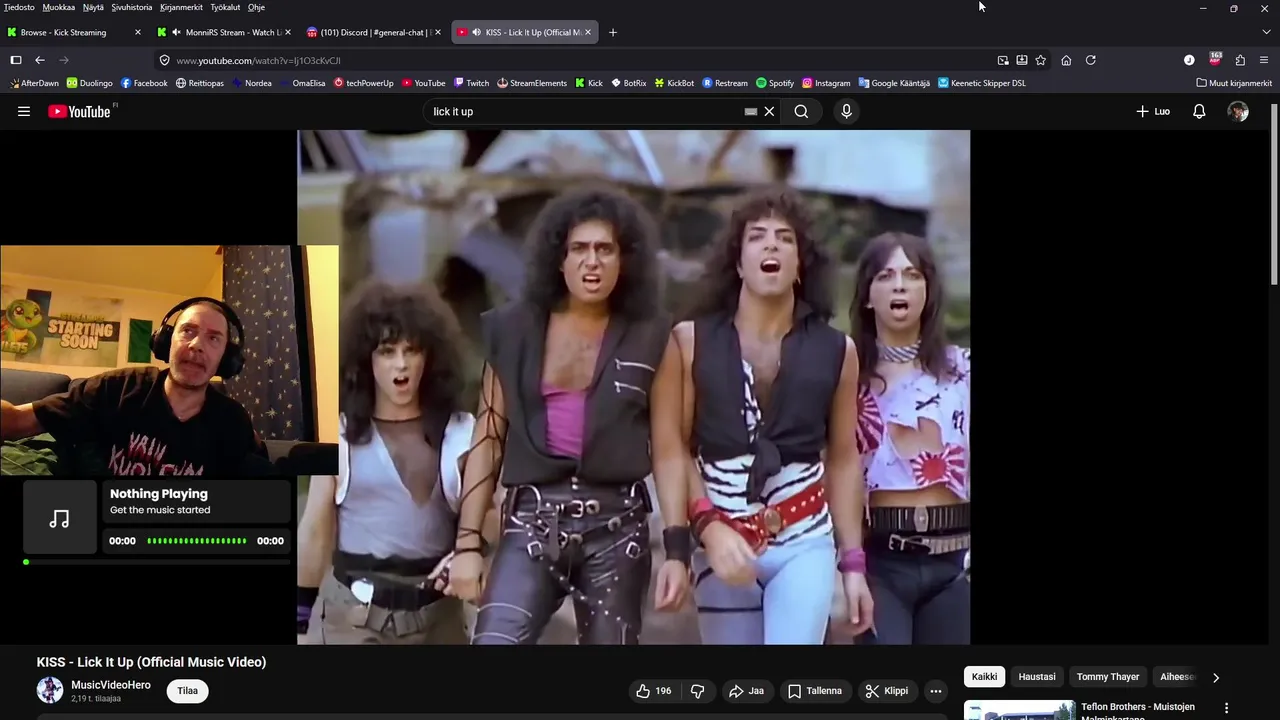Share the video with Jaa
1280x720 pixels.
(x=746, y=691)
